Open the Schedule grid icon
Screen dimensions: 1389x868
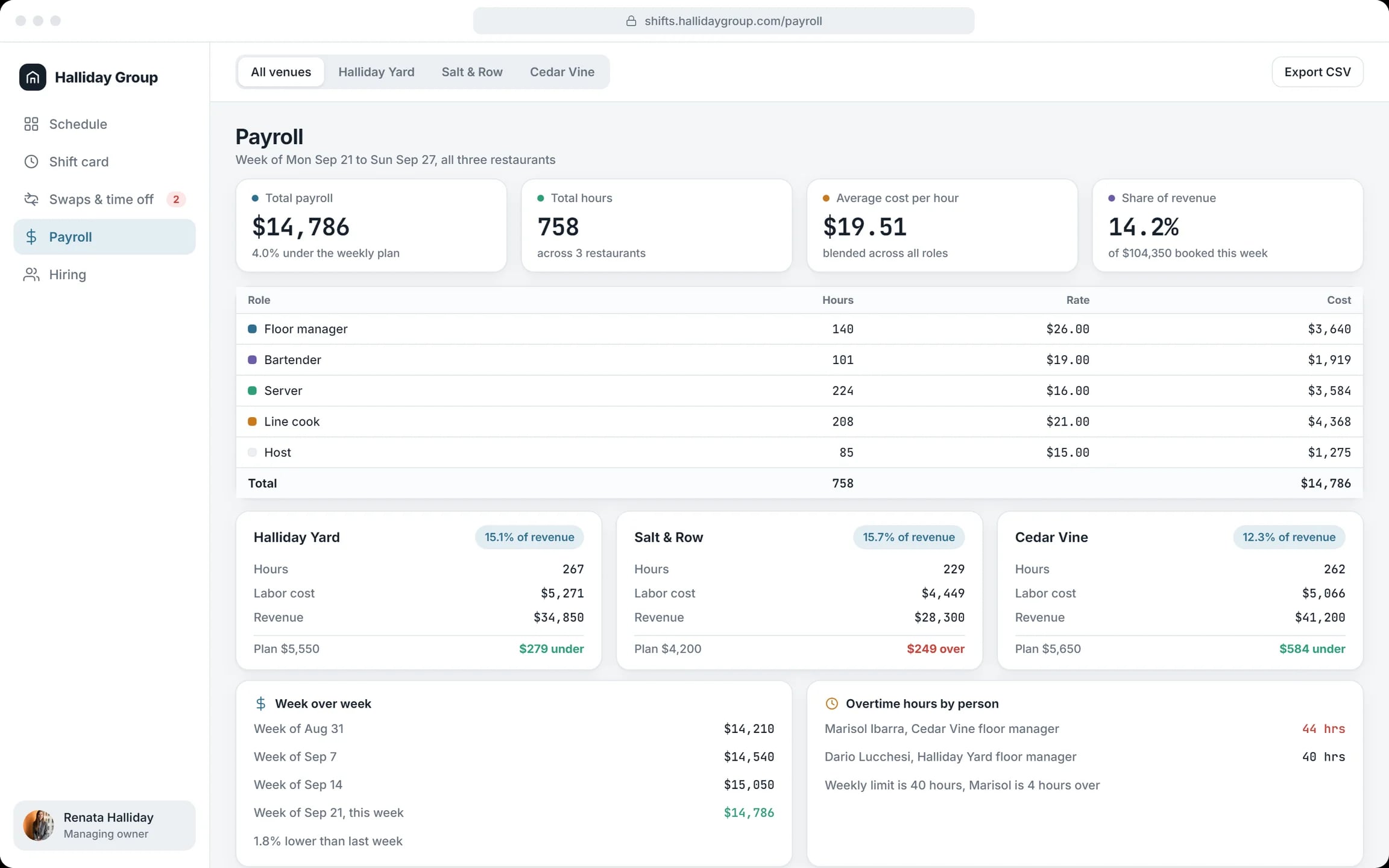click(31, 124)
